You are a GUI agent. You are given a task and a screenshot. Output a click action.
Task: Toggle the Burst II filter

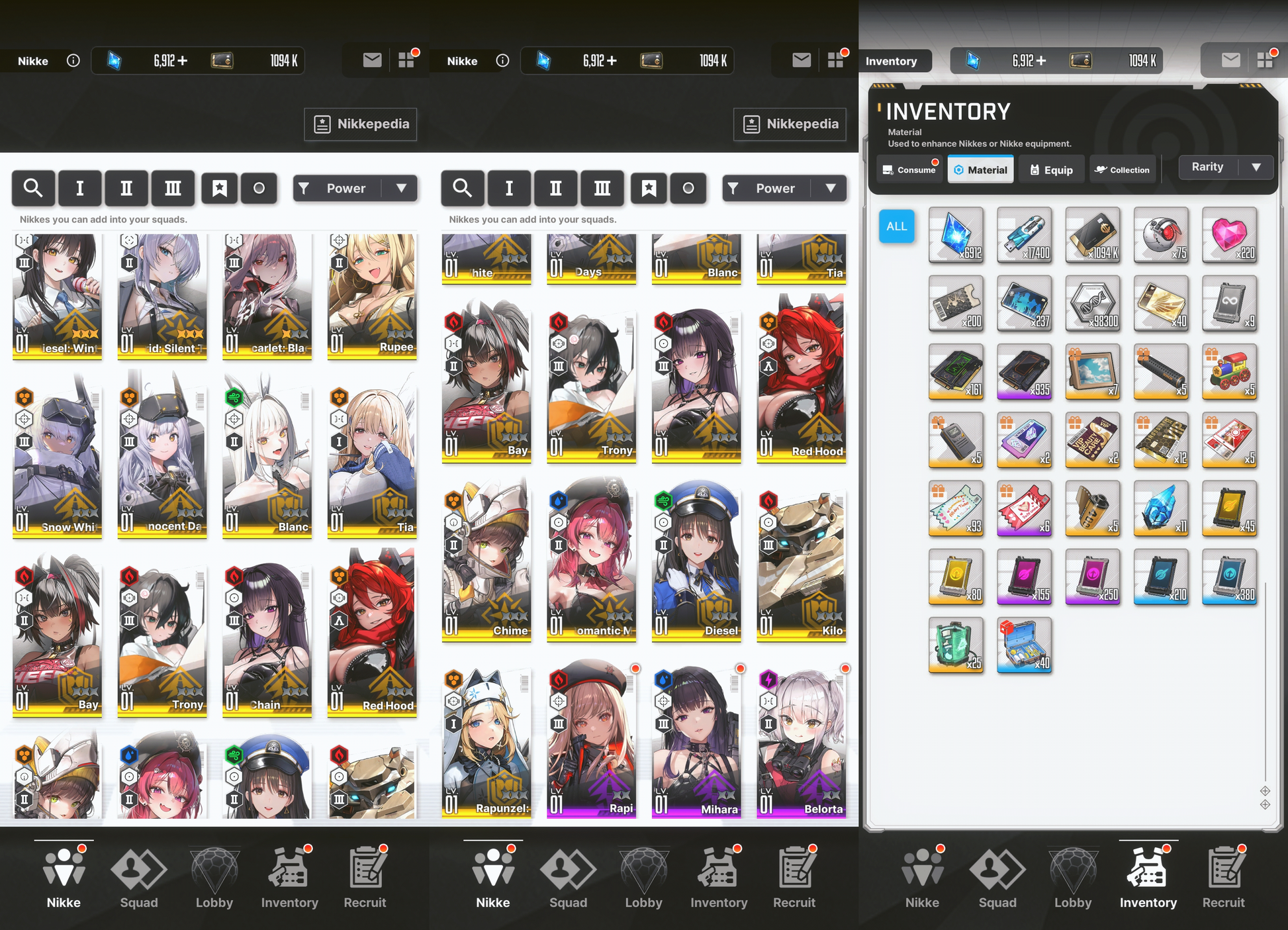(126, 189)
